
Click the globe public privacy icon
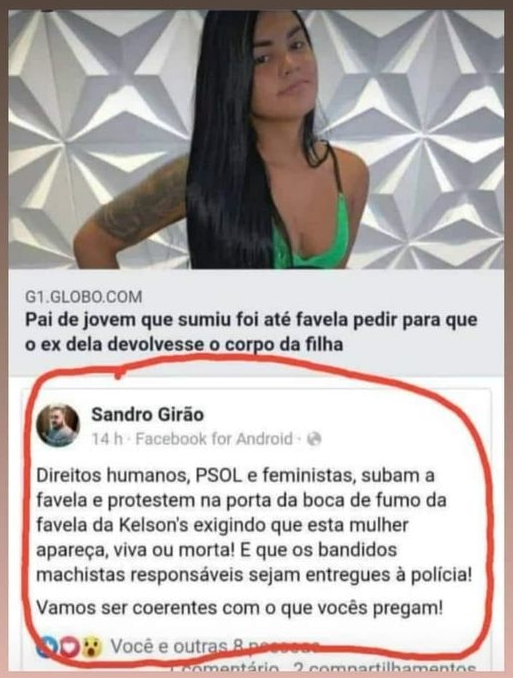pyautogui.click(x=314, y=439)
